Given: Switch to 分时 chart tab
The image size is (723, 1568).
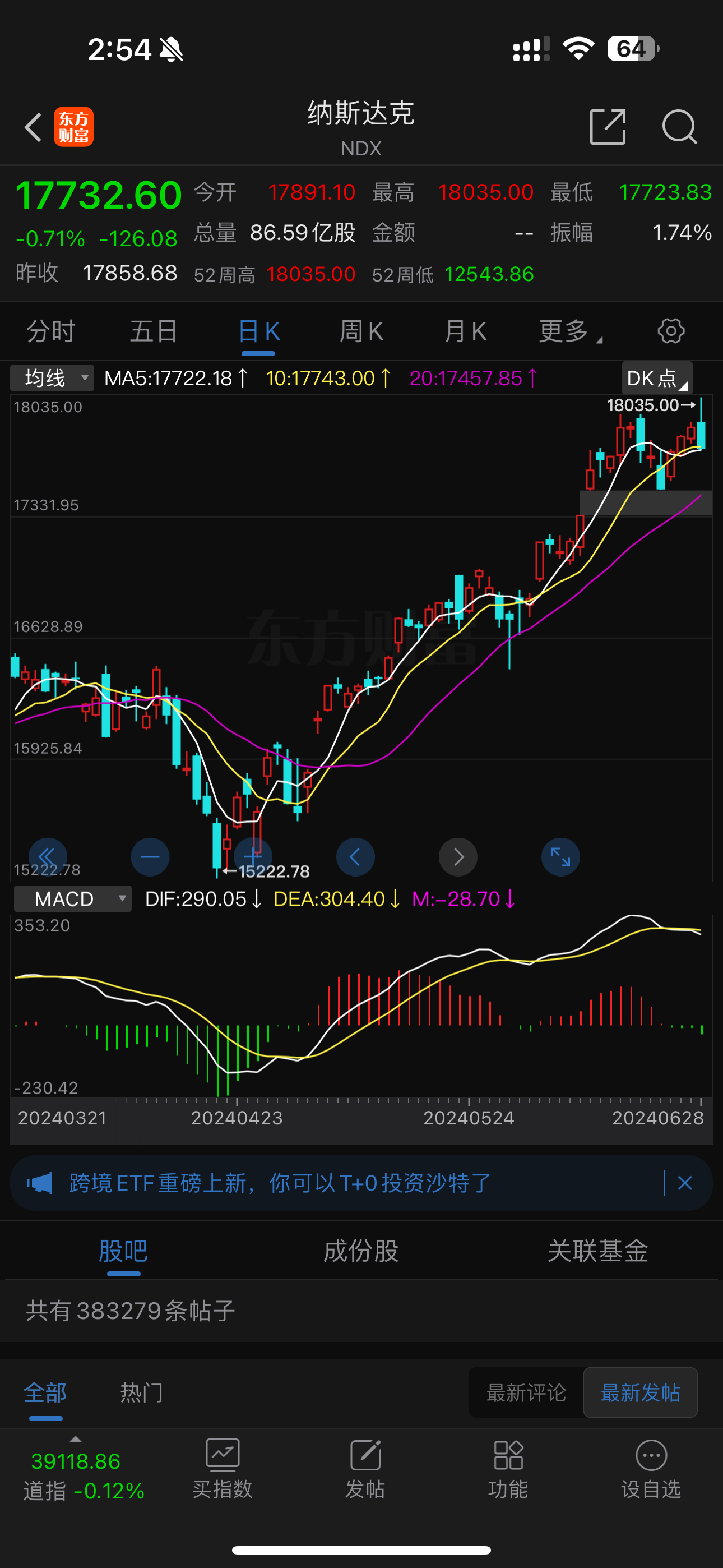Looking at the screenshot, I should (51, 331).
